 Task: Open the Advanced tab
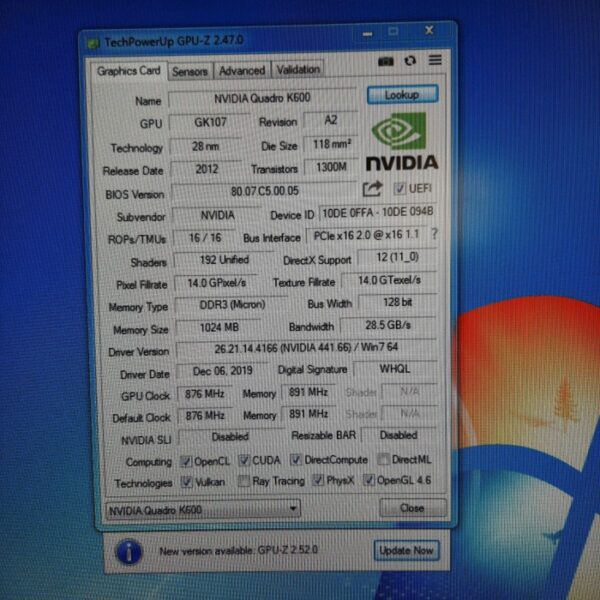[x=242, y=71]
